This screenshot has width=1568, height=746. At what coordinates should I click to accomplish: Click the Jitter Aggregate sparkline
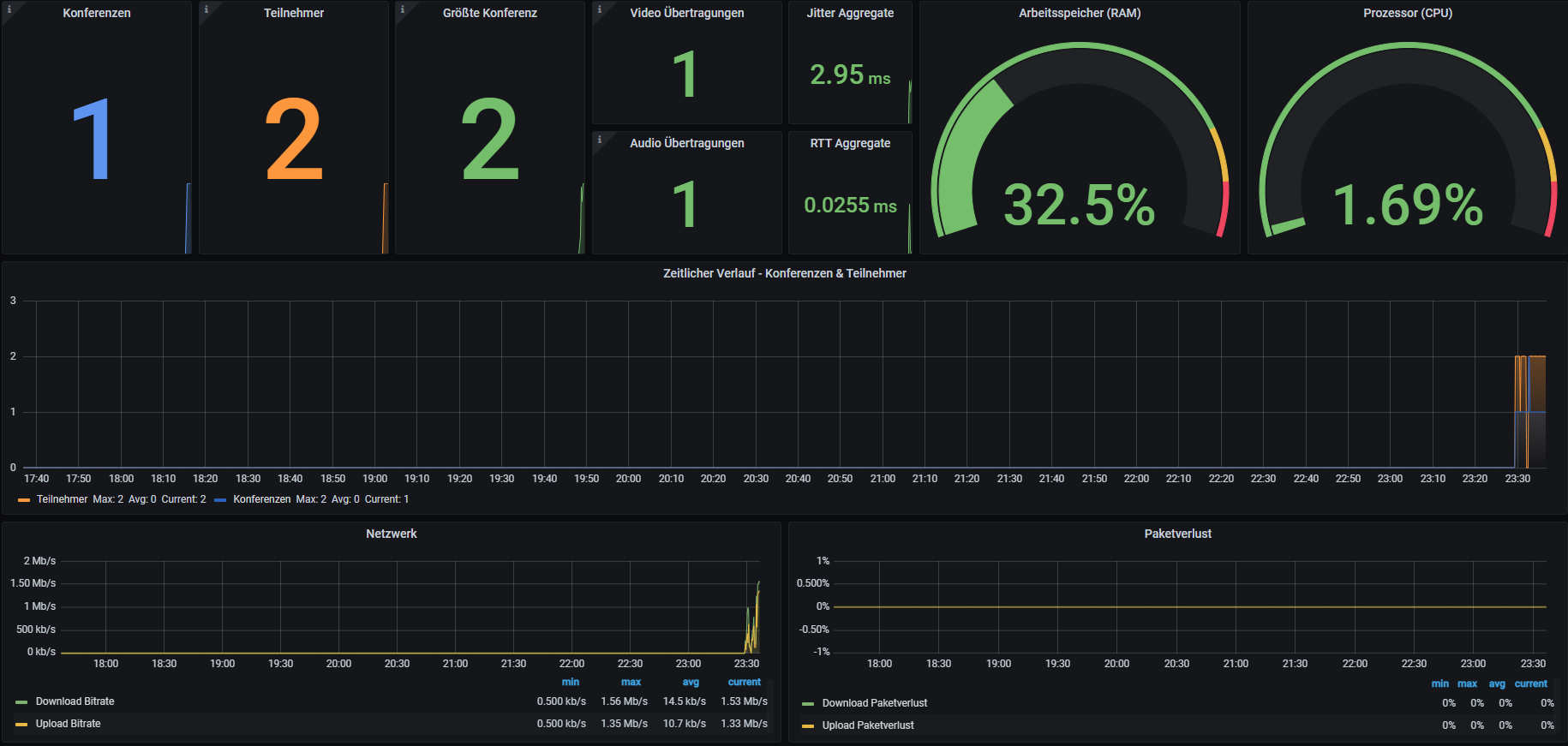coord(909,102)
